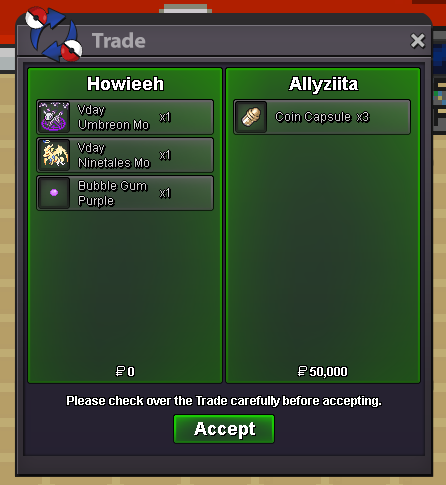Screen dimensions: 446x485
Task: Click the x1 quantity beside Umbreon mount
Action: (x=165, y=117)
